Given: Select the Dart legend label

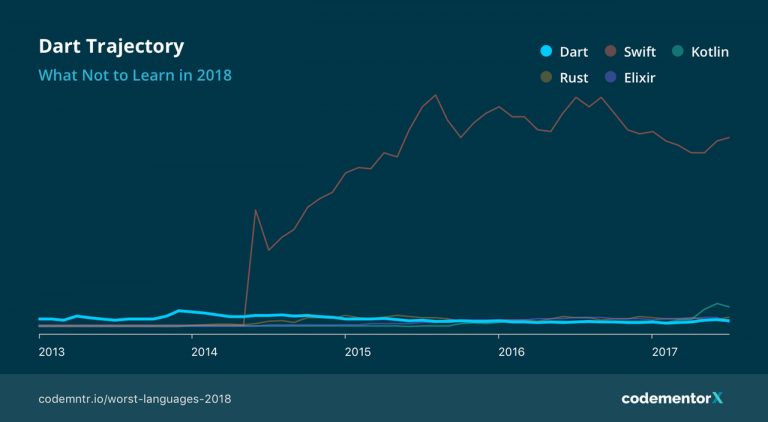Looking at the screenshot, I should click(x=574, y=52).
